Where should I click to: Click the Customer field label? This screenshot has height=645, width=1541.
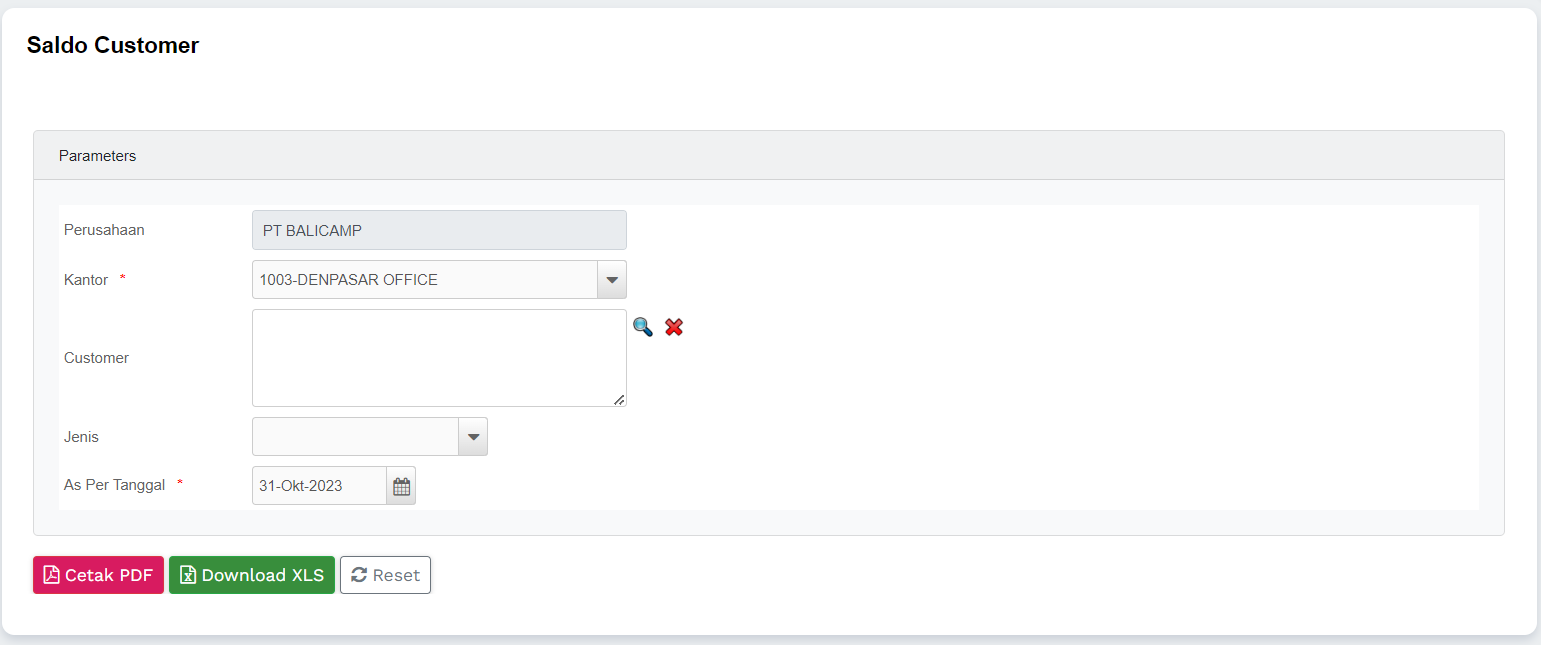point(96,358)
